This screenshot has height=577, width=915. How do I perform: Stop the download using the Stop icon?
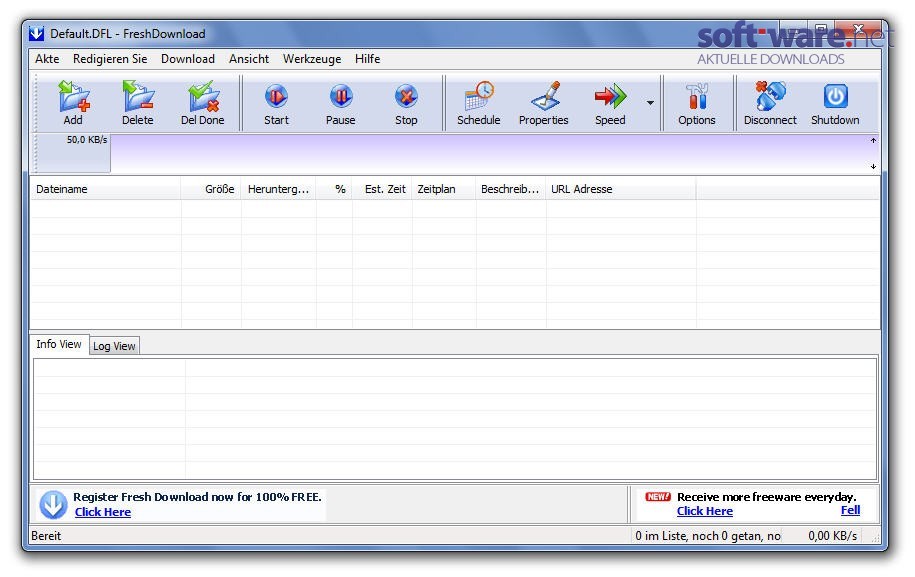pos(406,104)
